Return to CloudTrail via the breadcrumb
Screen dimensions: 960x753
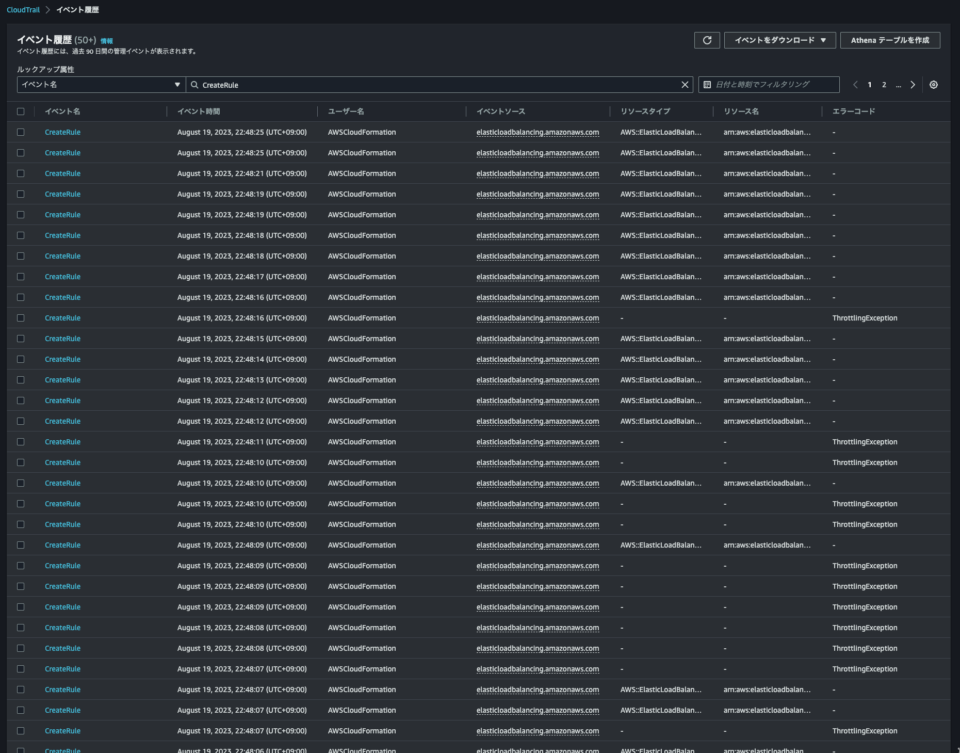pos(23,10)
